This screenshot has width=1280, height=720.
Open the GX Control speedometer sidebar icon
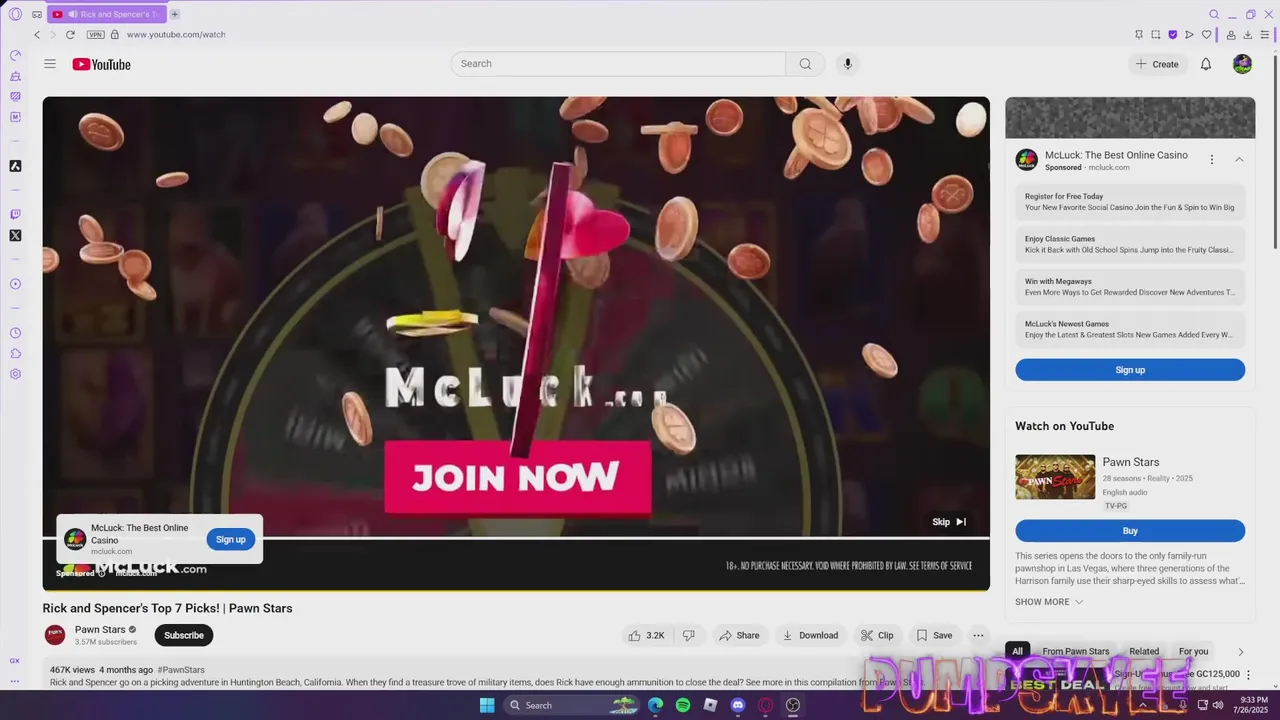(x=15, y=55)
